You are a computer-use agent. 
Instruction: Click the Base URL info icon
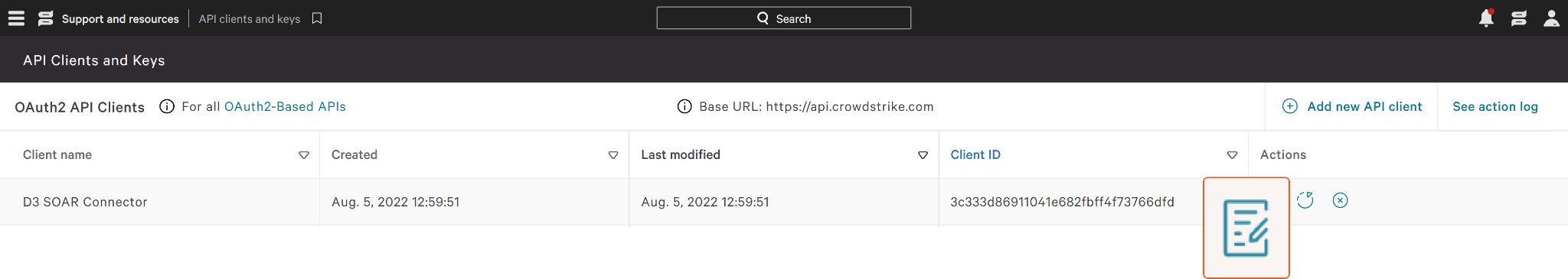[x=684, y=106]
